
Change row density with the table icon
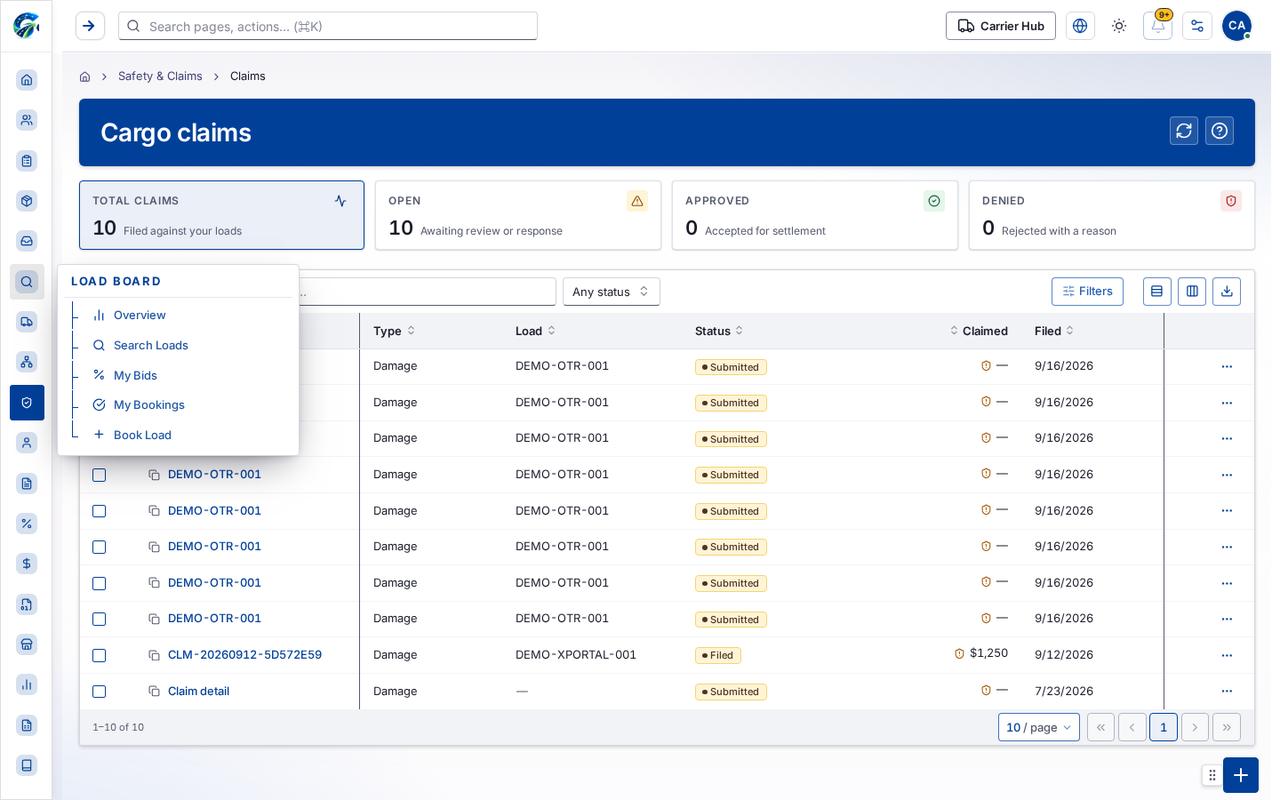(1157, 291)
